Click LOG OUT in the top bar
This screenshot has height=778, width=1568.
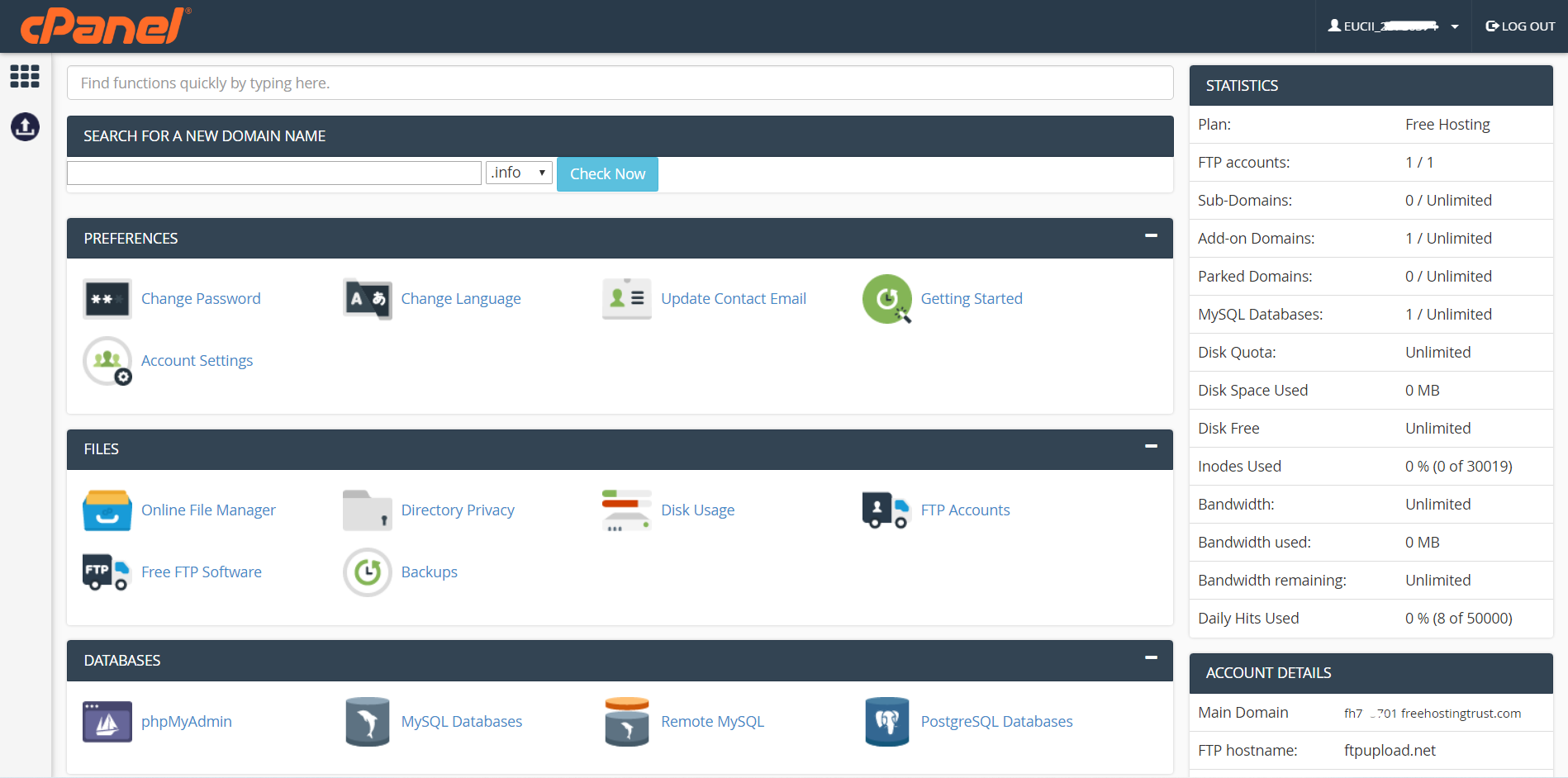click(1519, 26)
